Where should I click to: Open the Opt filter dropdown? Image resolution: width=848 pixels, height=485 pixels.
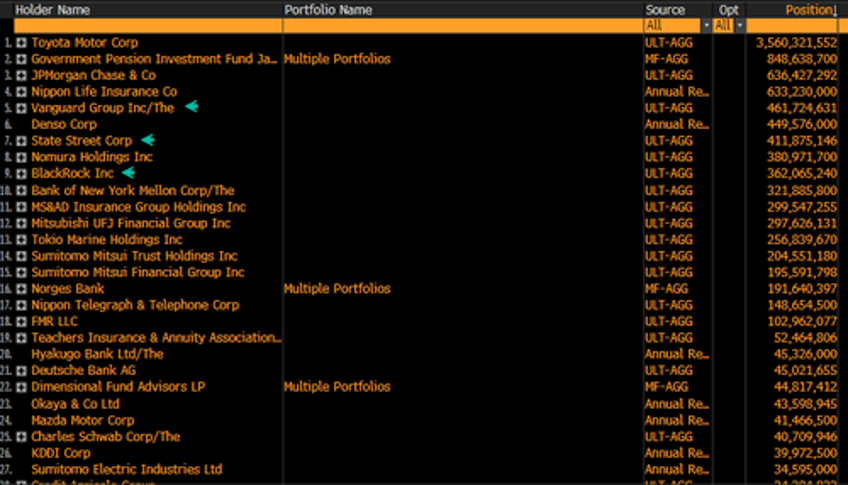[739, 25]
